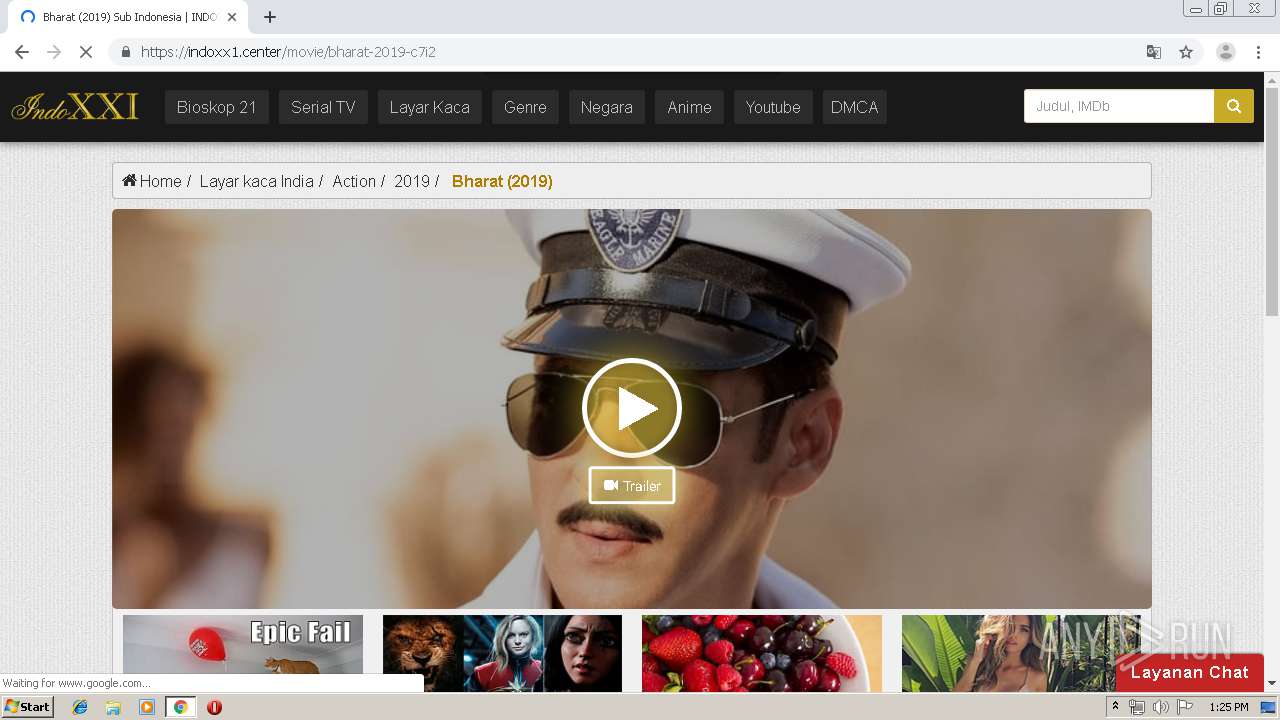Open network tray icon
The image size is (1280, 720).
click(1137, 707)
